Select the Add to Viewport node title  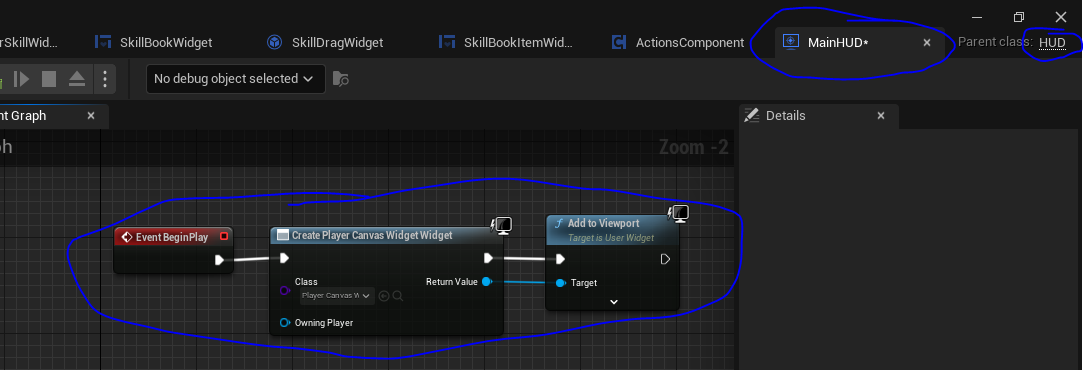point(603,224)
